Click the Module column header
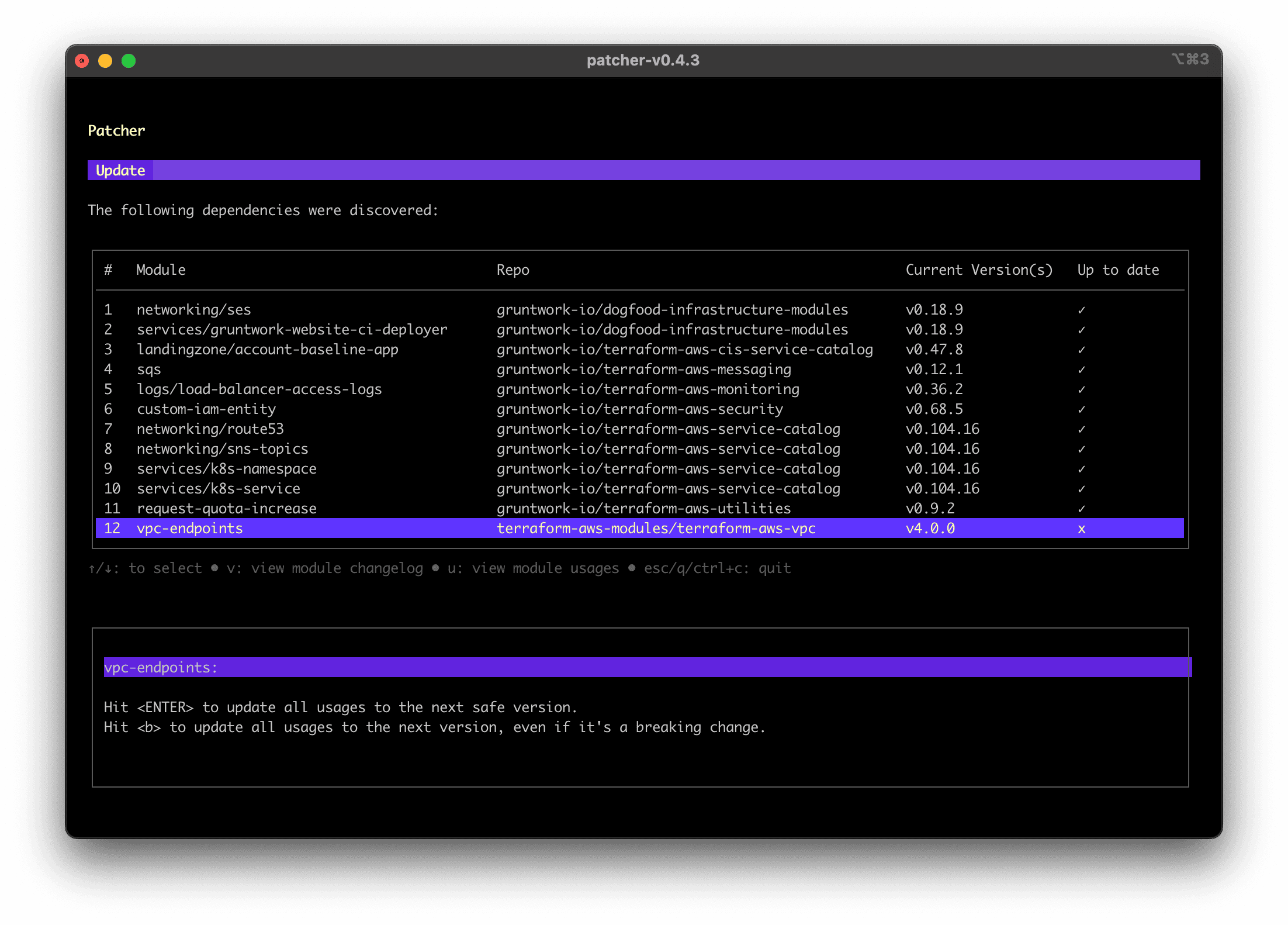Screen dimensions: 1288x925 tap(161, 270)
